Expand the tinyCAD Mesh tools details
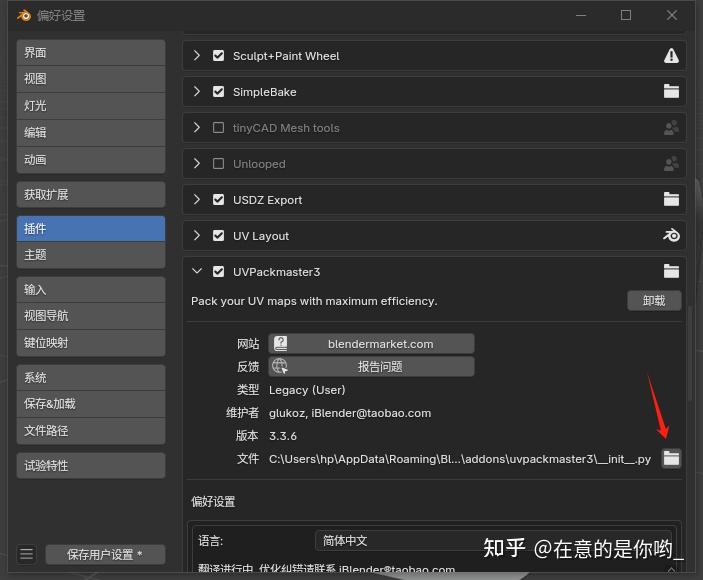 [x=196, y=128]
